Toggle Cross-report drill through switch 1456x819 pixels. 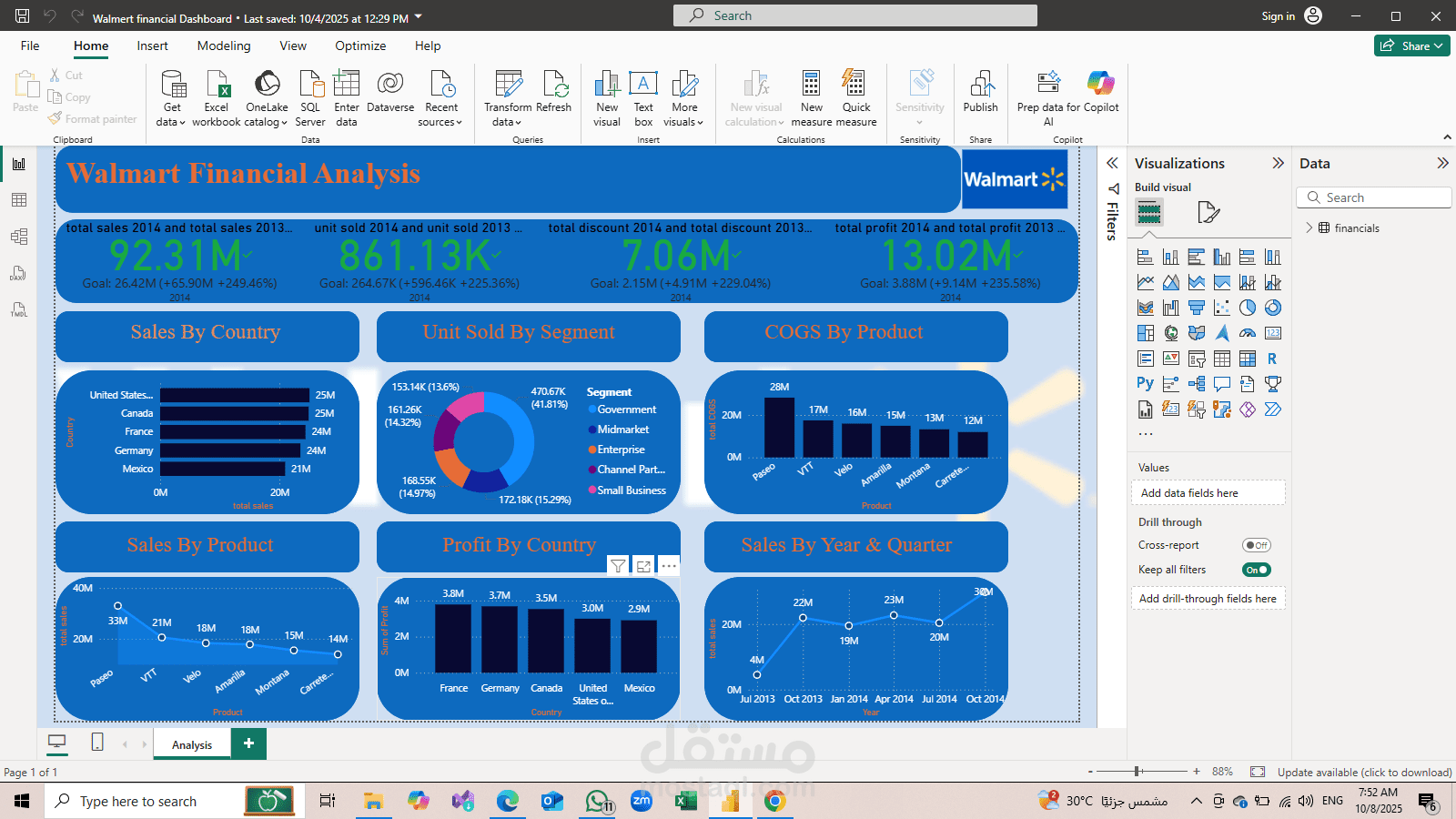1257,545
